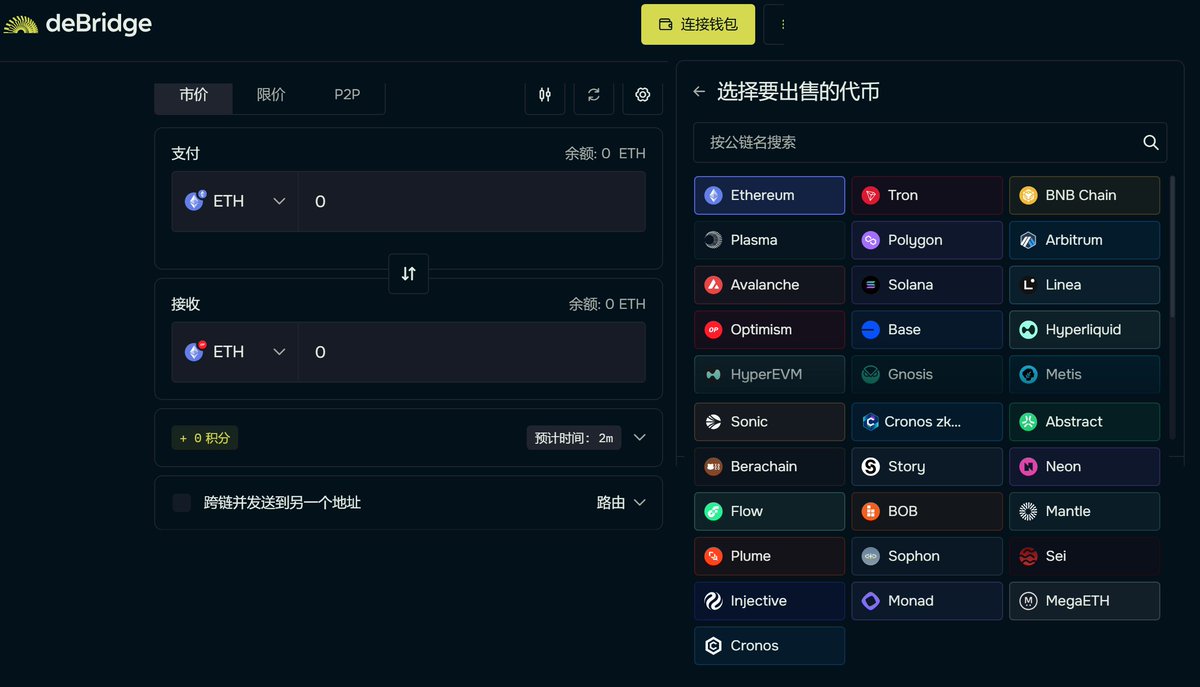Pick the BOB chain

pyautogui.click(x=927, y=511)
